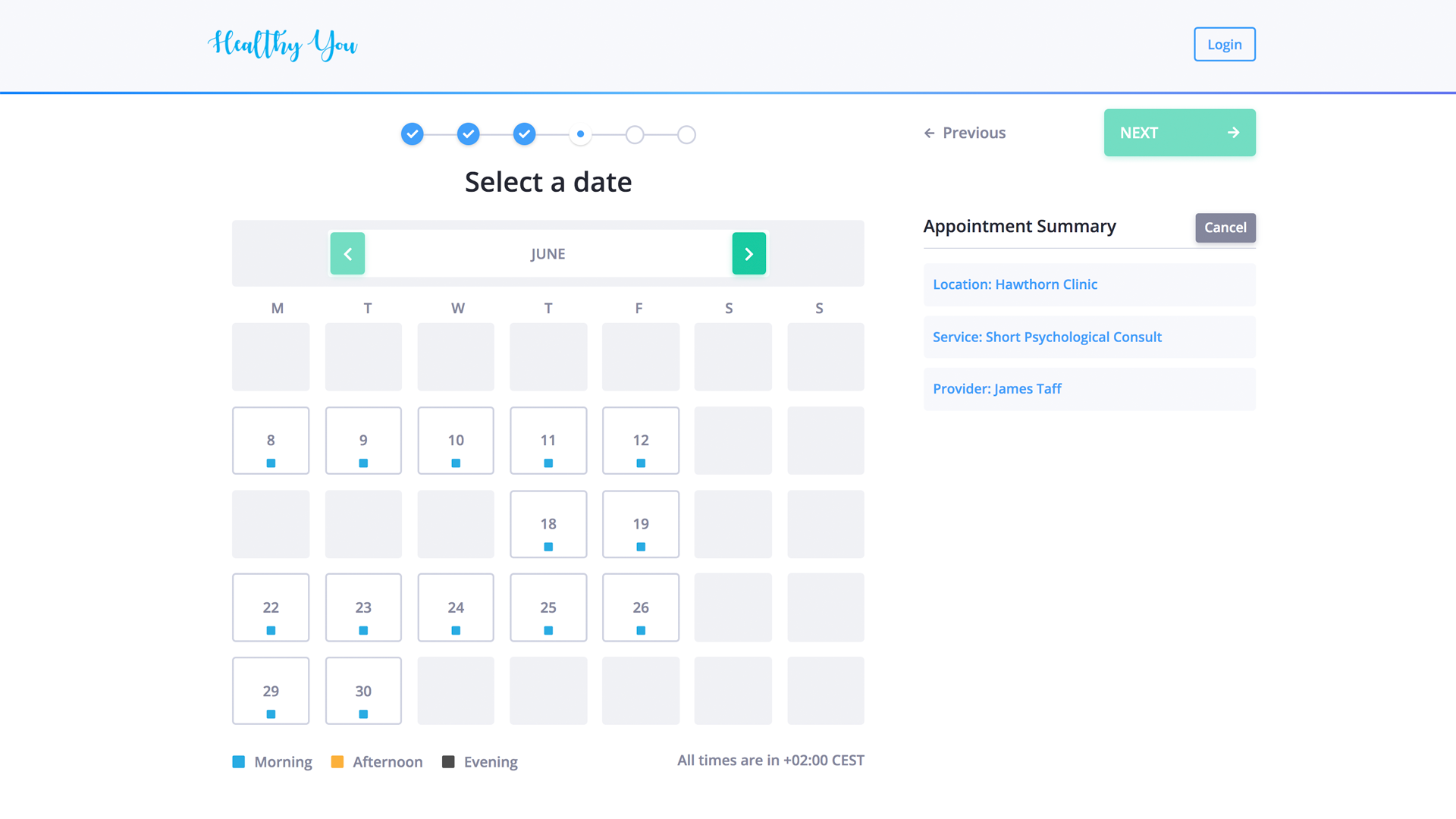1456x819 pixels.
Task: Click the Afternoon legend square
Action: pos(337,760)
